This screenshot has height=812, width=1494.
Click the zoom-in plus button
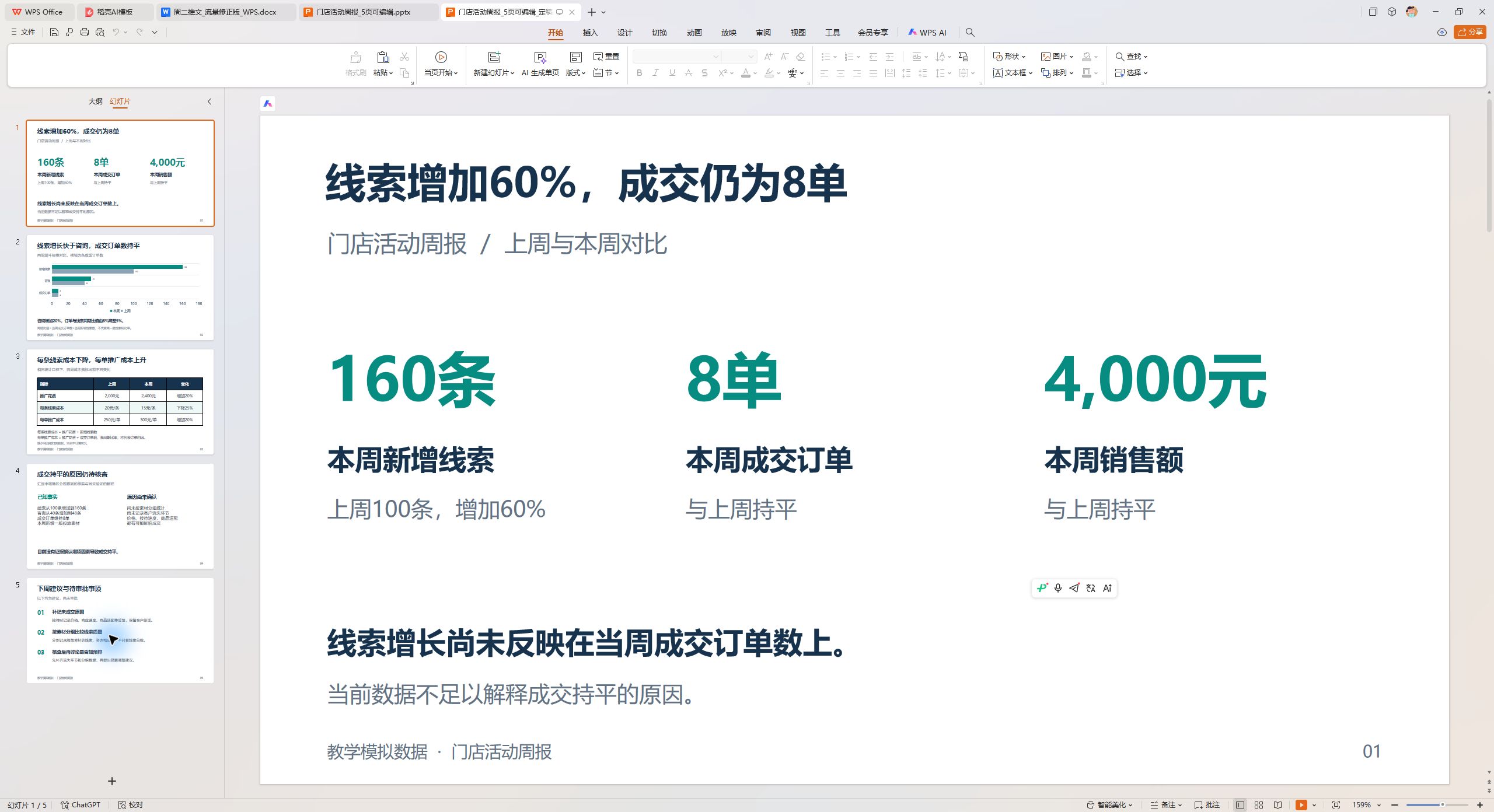click(x=1479, y=804)
